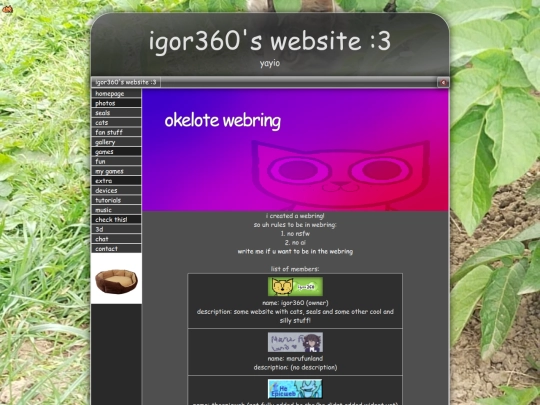Click the text "1. no nsfw"

pos(295,233)
